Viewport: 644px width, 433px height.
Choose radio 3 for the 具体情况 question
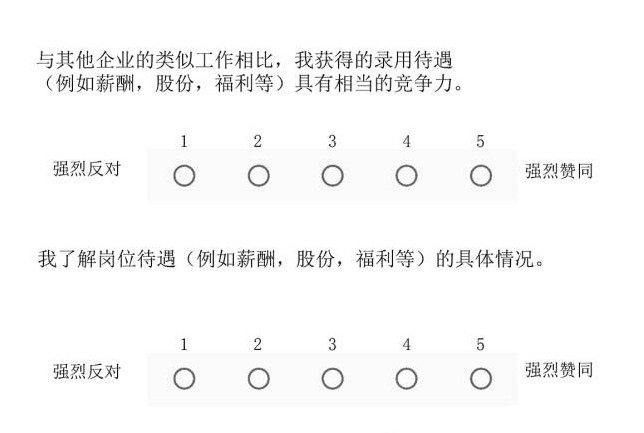coord(332,379)
